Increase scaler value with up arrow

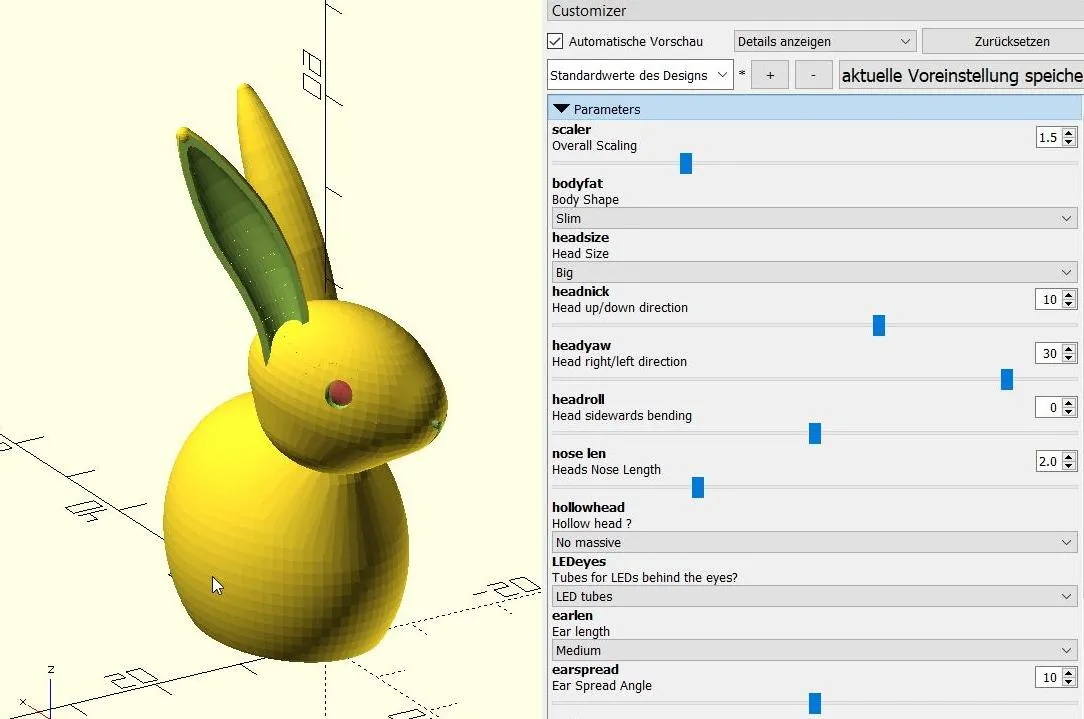click(1069, 133)
